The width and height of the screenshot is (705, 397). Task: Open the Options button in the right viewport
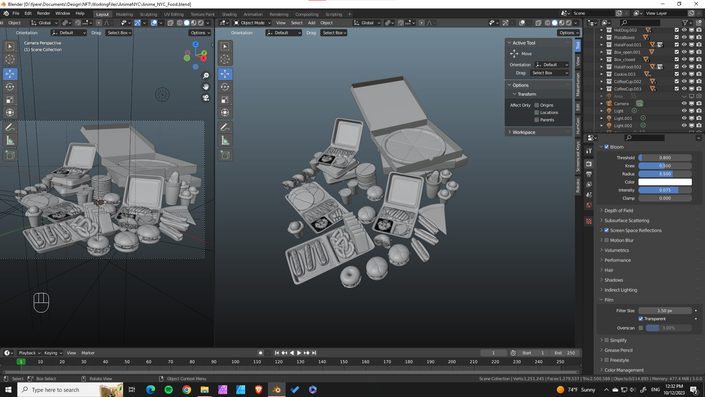(x=568, y=33)
